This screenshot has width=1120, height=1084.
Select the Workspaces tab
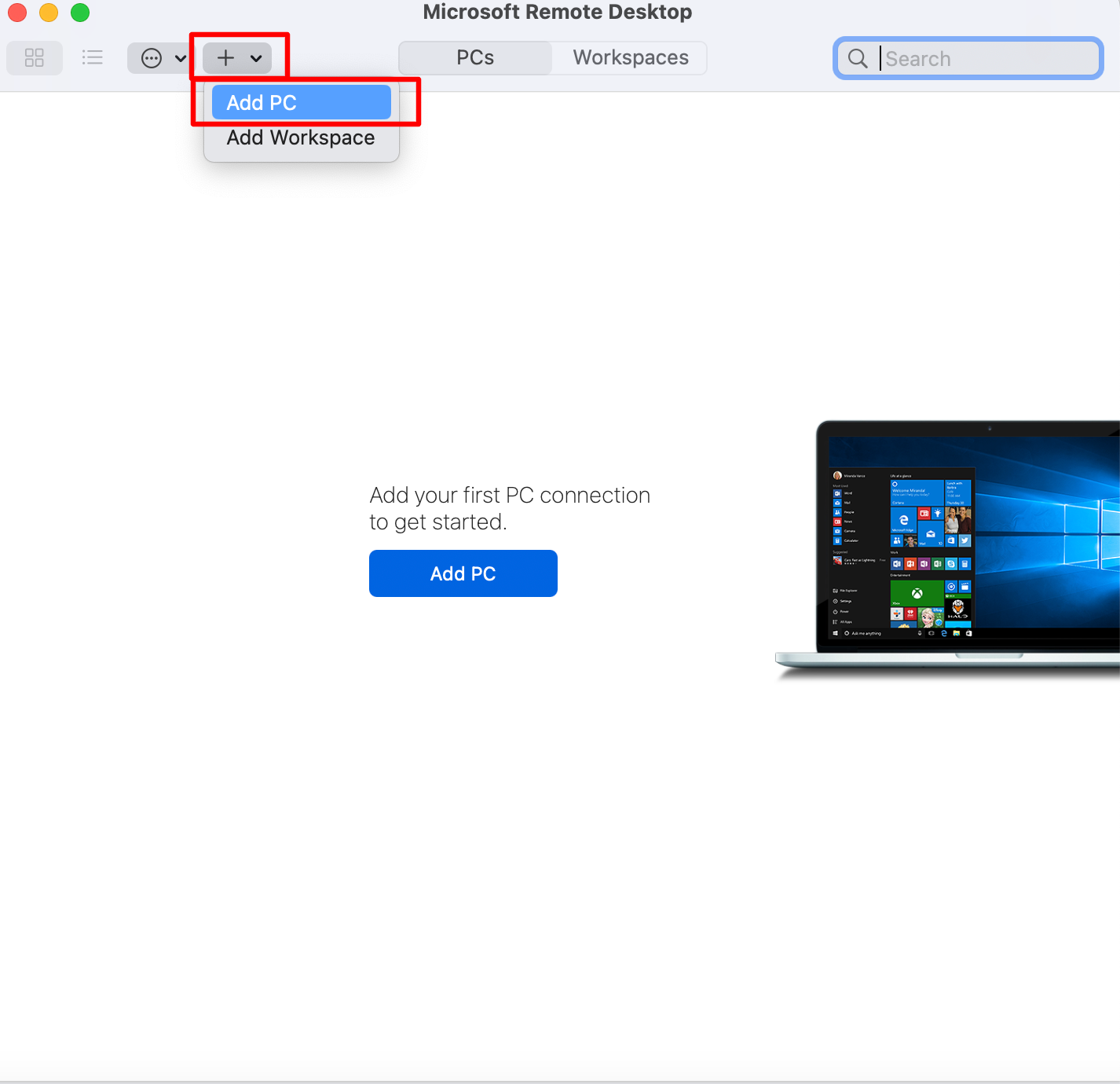tap(631, 58)
